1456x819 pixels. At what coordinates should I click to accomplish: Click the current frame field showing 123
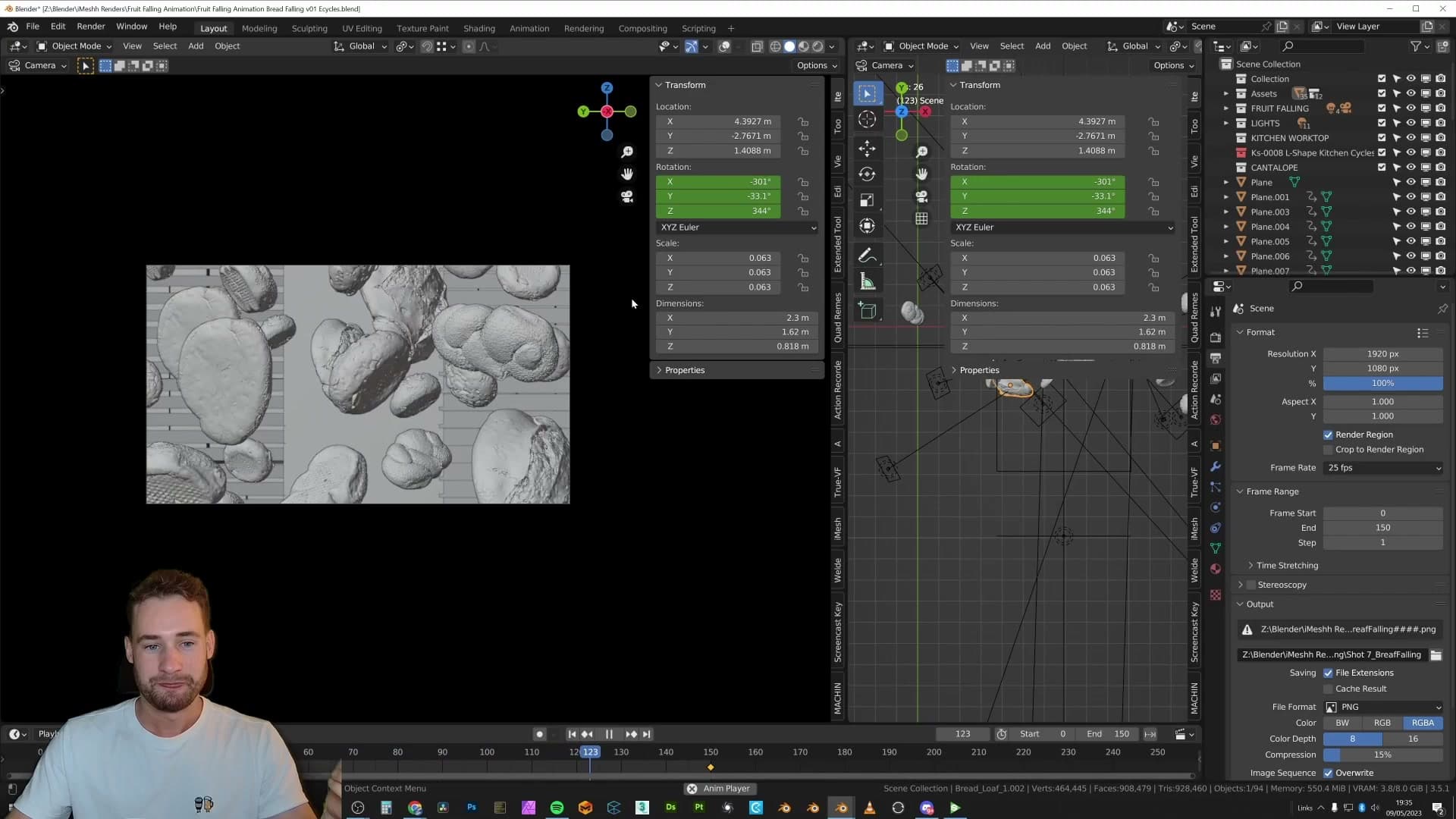[x=963, y=734]
